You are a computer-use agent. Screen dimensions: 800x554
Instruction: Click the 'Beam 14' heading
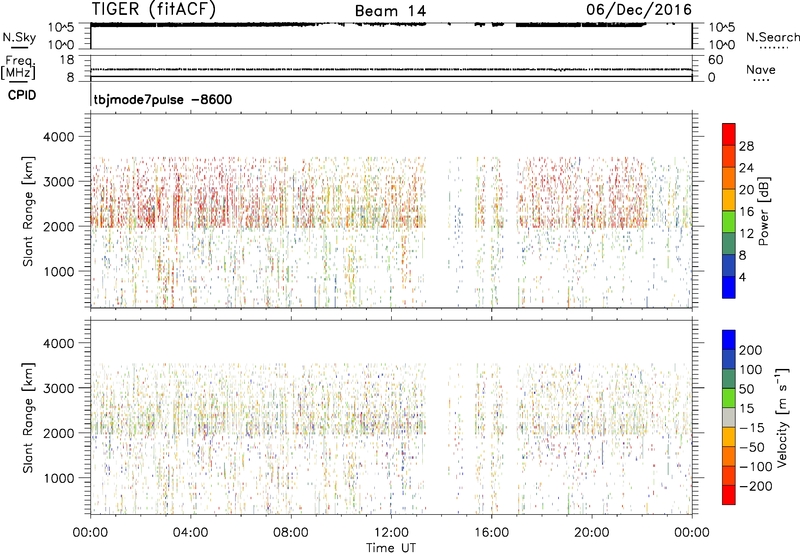[390, 11]
